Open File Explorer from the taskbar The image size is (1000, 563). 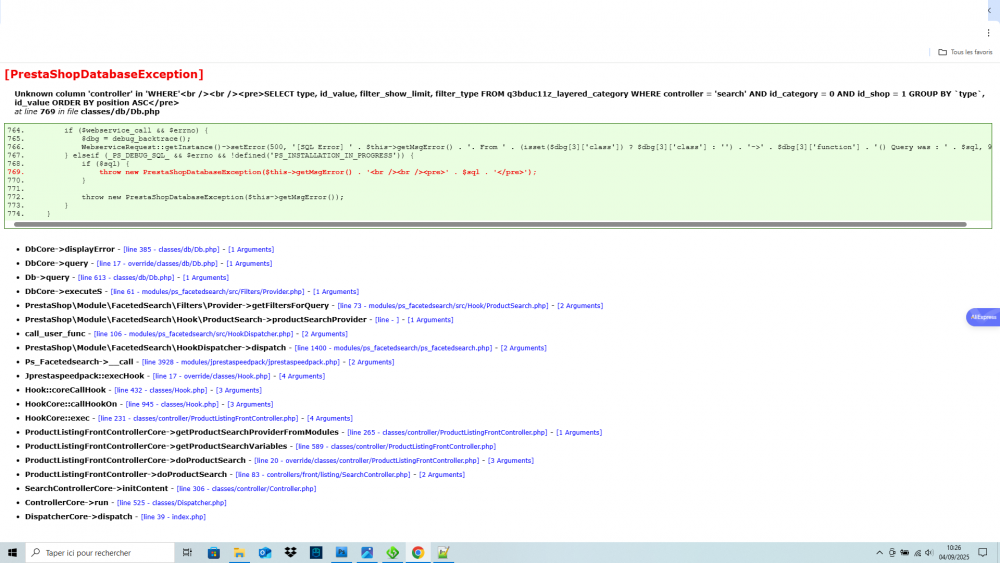239,553
